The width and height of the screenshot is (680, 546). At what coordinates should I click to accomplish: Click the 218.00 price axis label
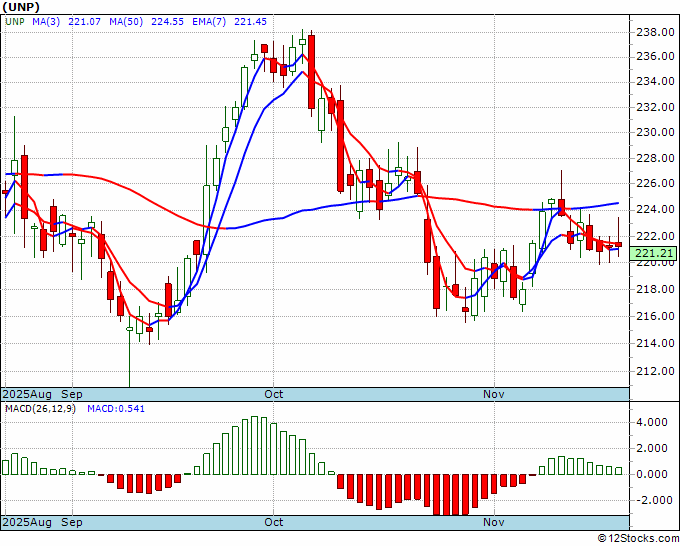[655, 289]
